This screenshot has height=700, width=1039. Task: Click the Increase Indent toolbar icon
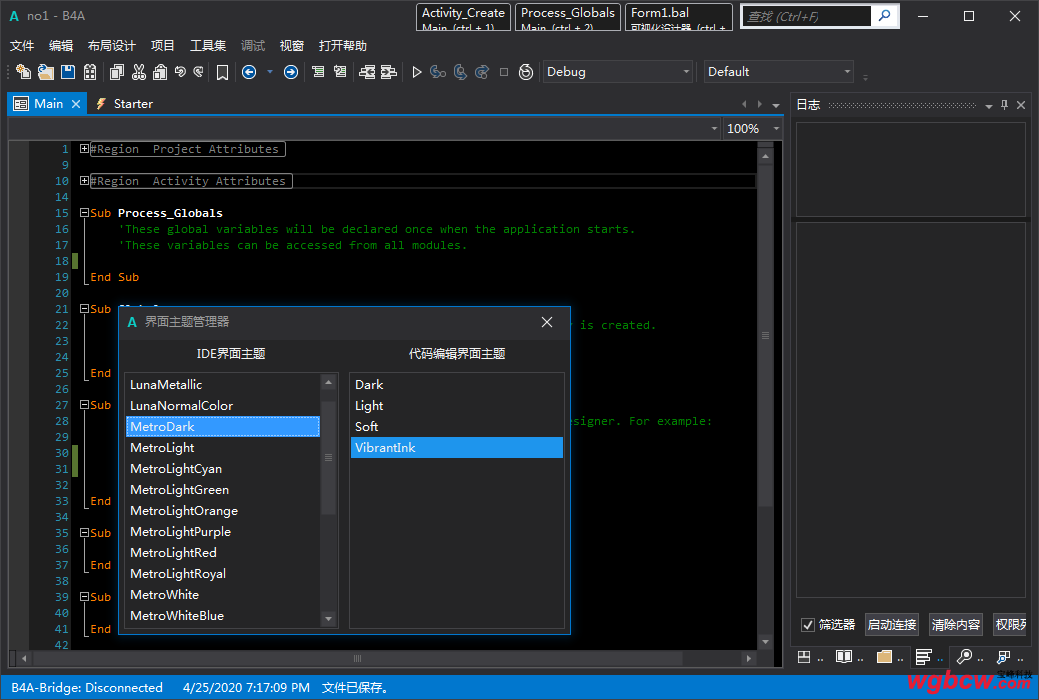[388, 72]
